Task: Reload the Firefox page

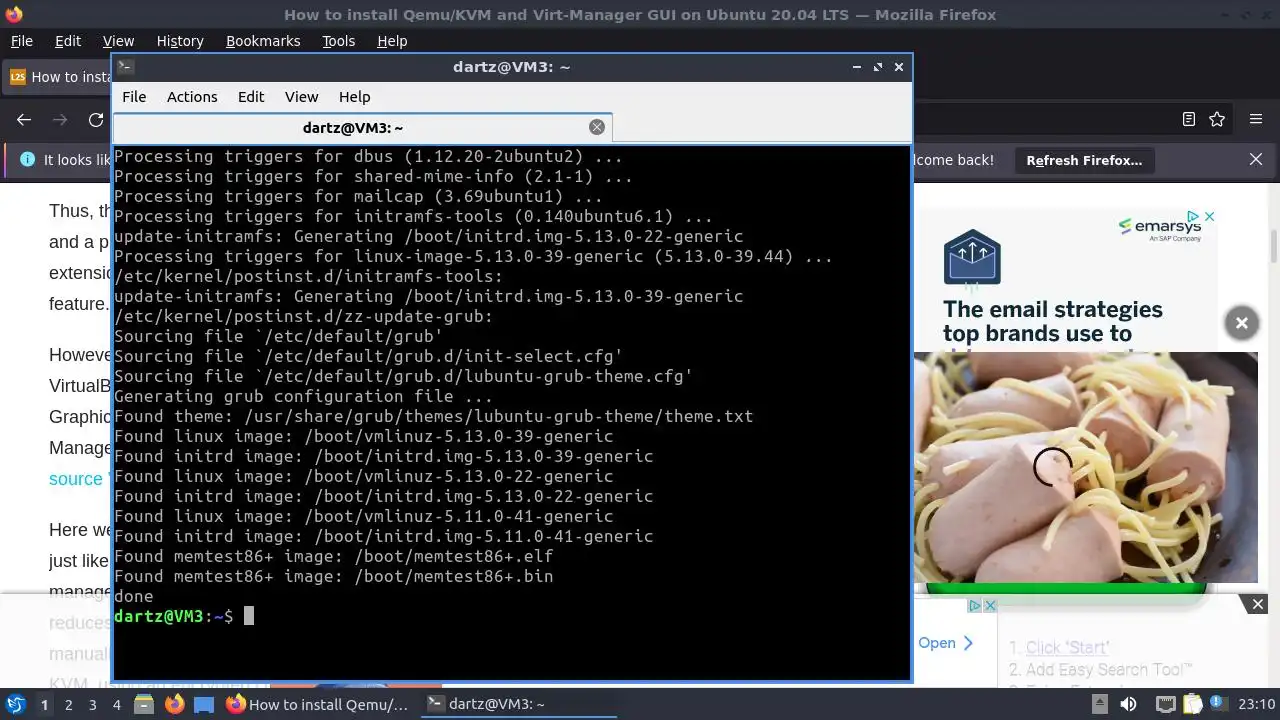Action: point(96,119)
